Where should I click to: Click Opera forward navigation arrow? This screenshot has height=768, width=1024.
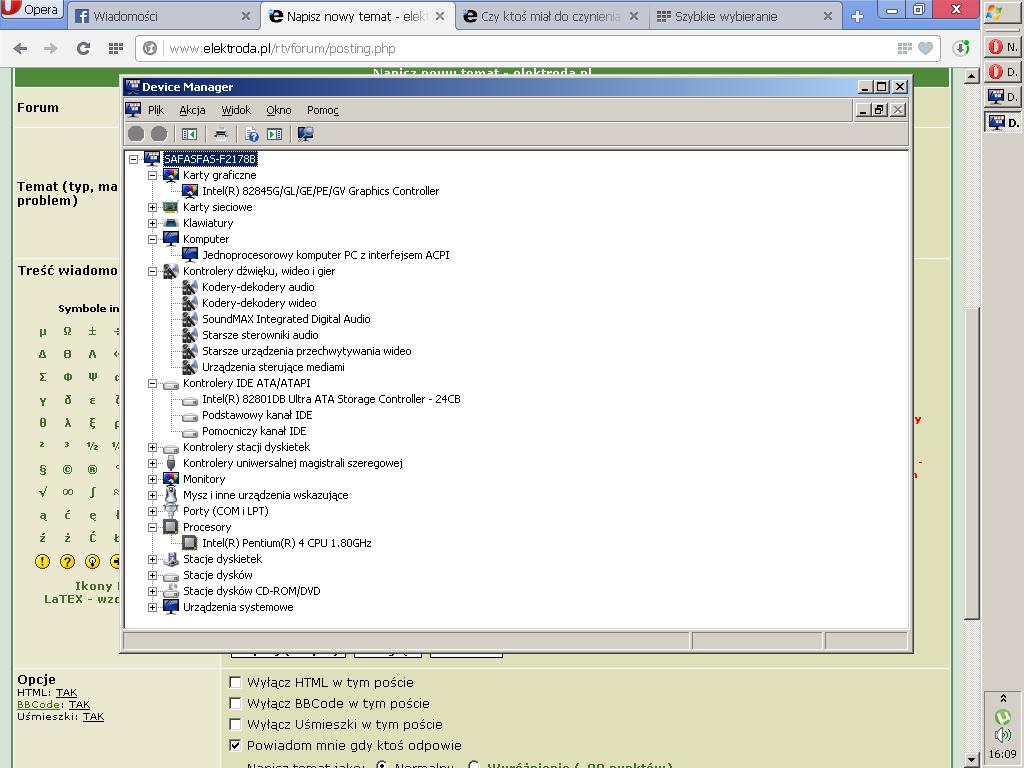50,48
